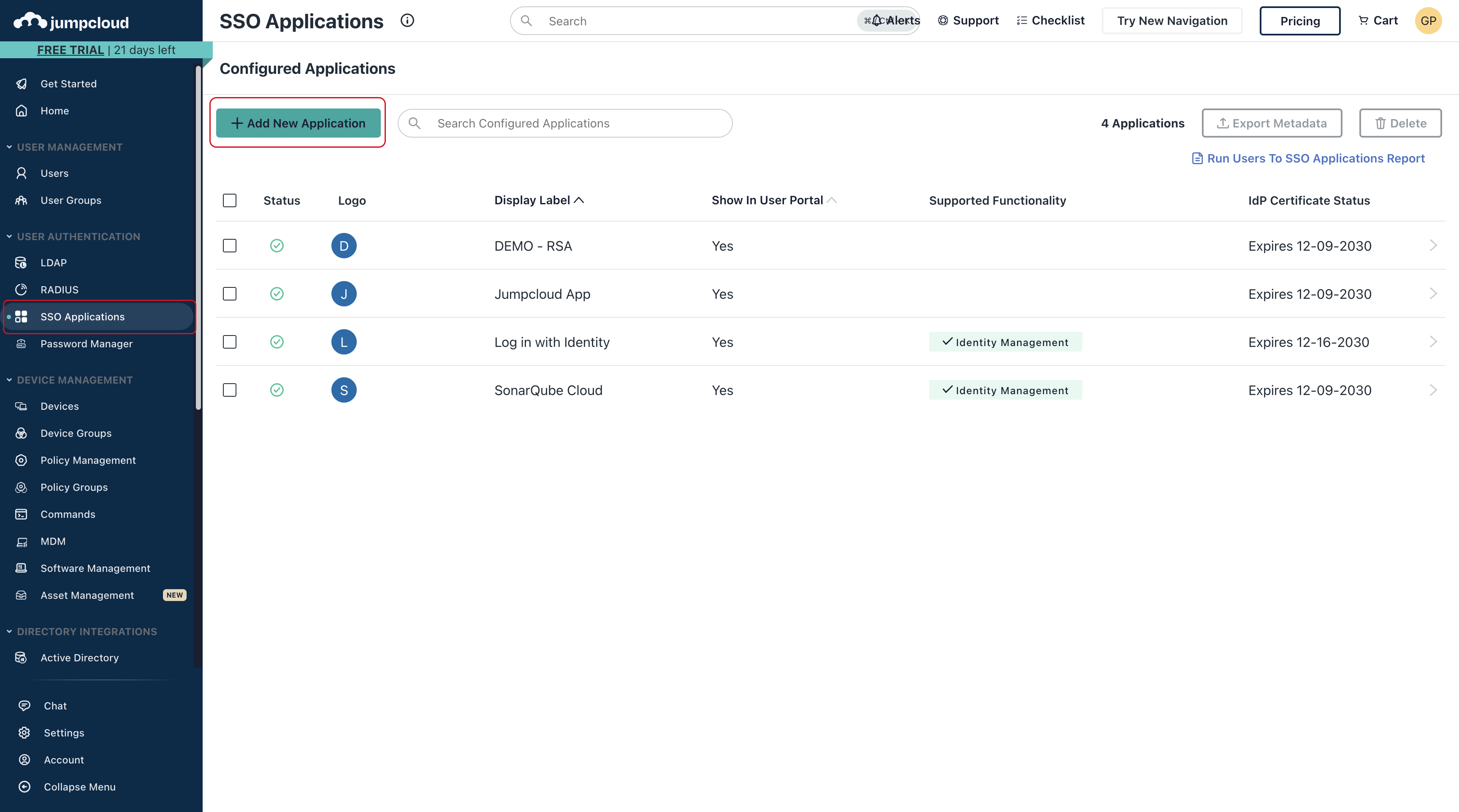Click the SonarQube Cloud S logo
Image resolution: width=1459 pixels, height=812 pixels.
pyautogui.click(x=344, y=390)
